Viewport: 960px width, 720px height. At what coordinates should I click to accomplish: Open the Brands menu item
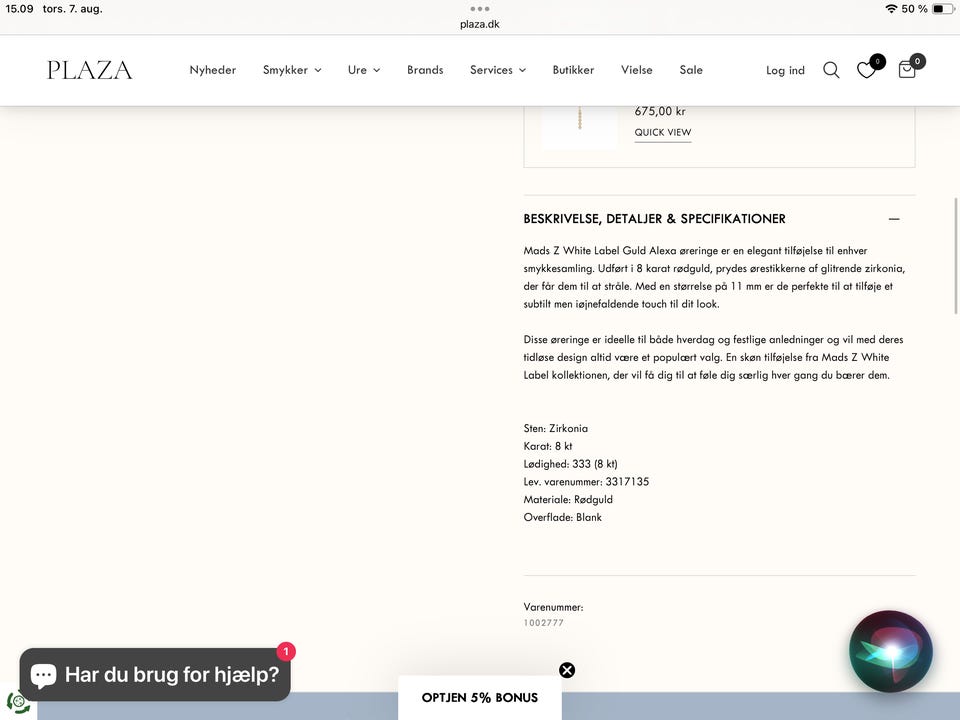(x=425, y=70)
